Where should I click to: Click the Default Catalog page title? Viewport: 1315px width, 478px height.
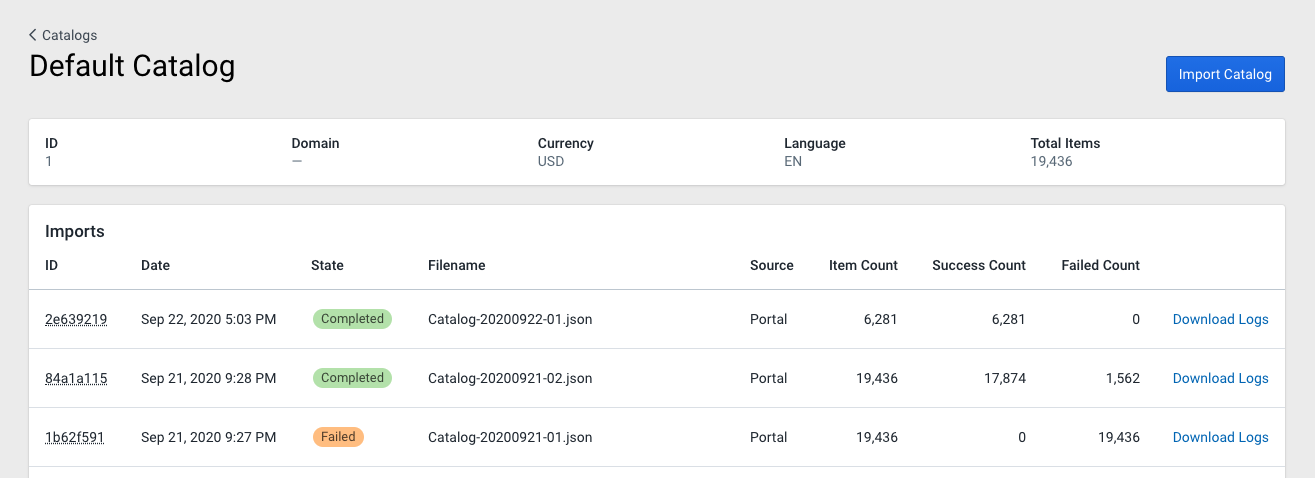point(132,66)
